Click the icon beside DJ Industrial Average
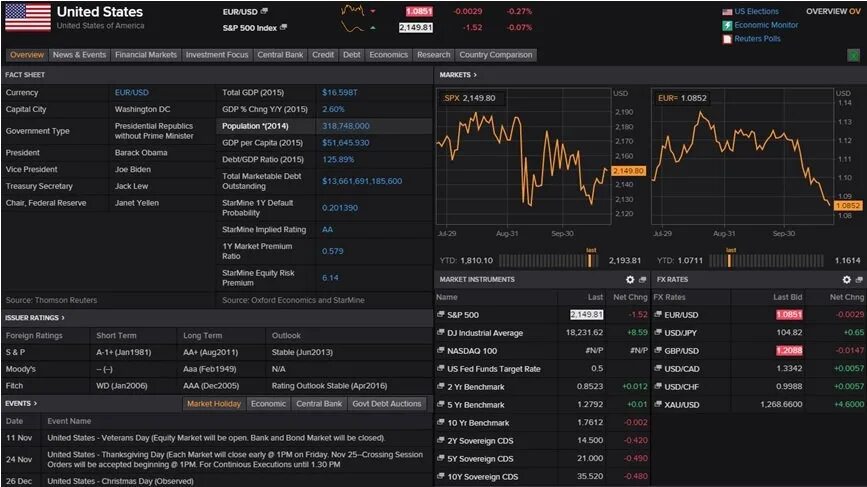 click(x=441, y=333)
